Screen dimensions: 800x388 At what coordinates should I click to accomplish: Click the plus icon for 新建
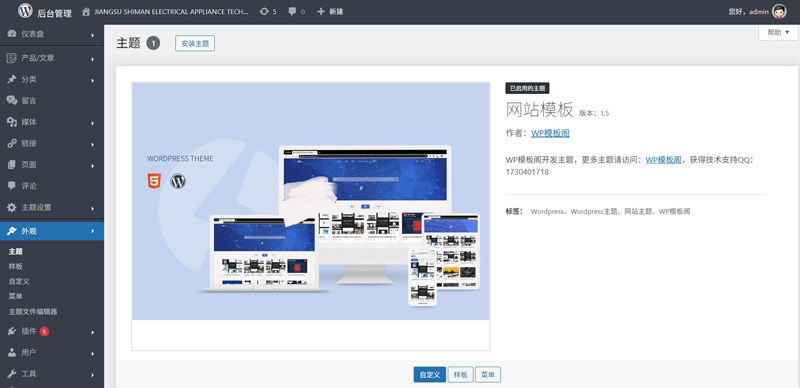320,11
